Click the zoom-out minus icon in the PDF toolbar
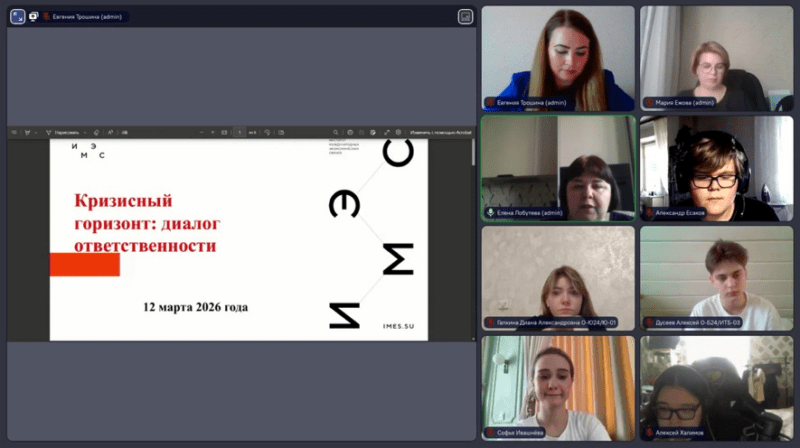The height and width of the screenshot is (448, 800). tap(200, 132)
